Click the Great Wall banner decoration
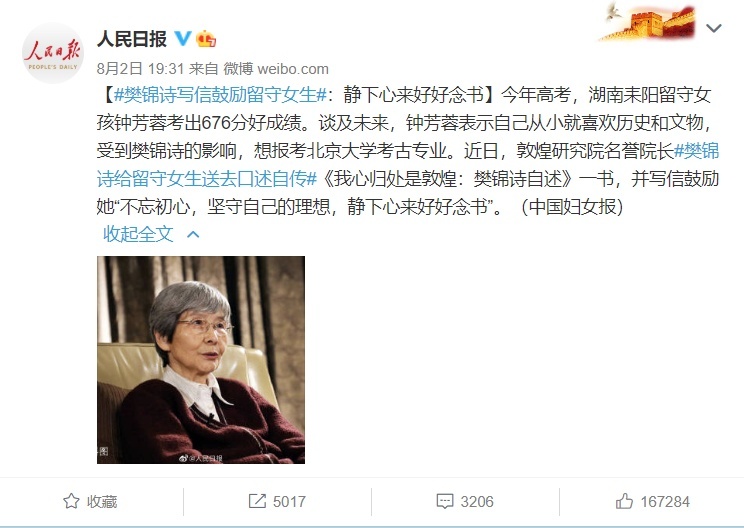Image resolution: width=744 pixels, height=528 pixels. [x=649, y=21]
